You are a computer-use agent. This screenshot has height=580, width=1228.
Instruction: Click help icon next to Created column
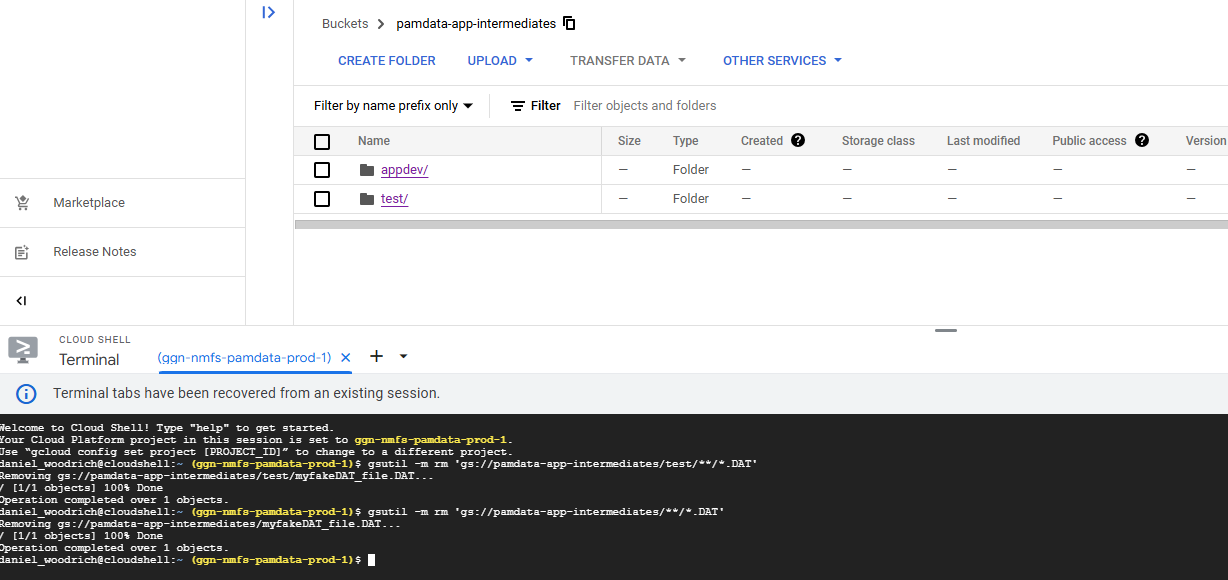[798, 141]
